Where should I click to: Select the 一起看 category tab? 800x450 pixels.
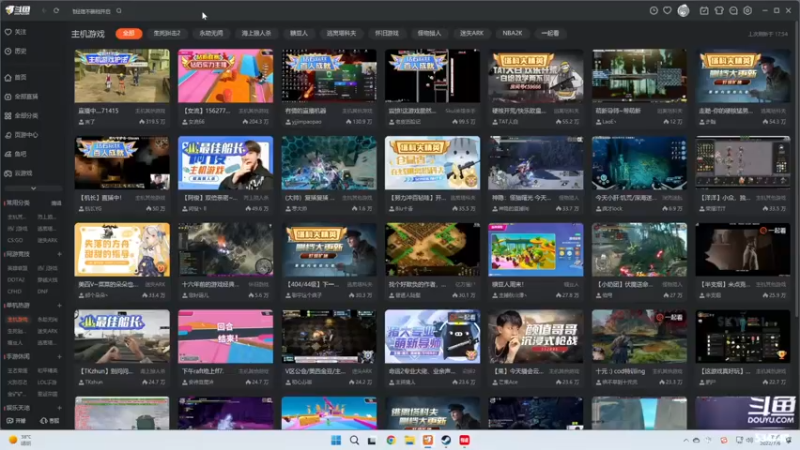coord(550,33)
